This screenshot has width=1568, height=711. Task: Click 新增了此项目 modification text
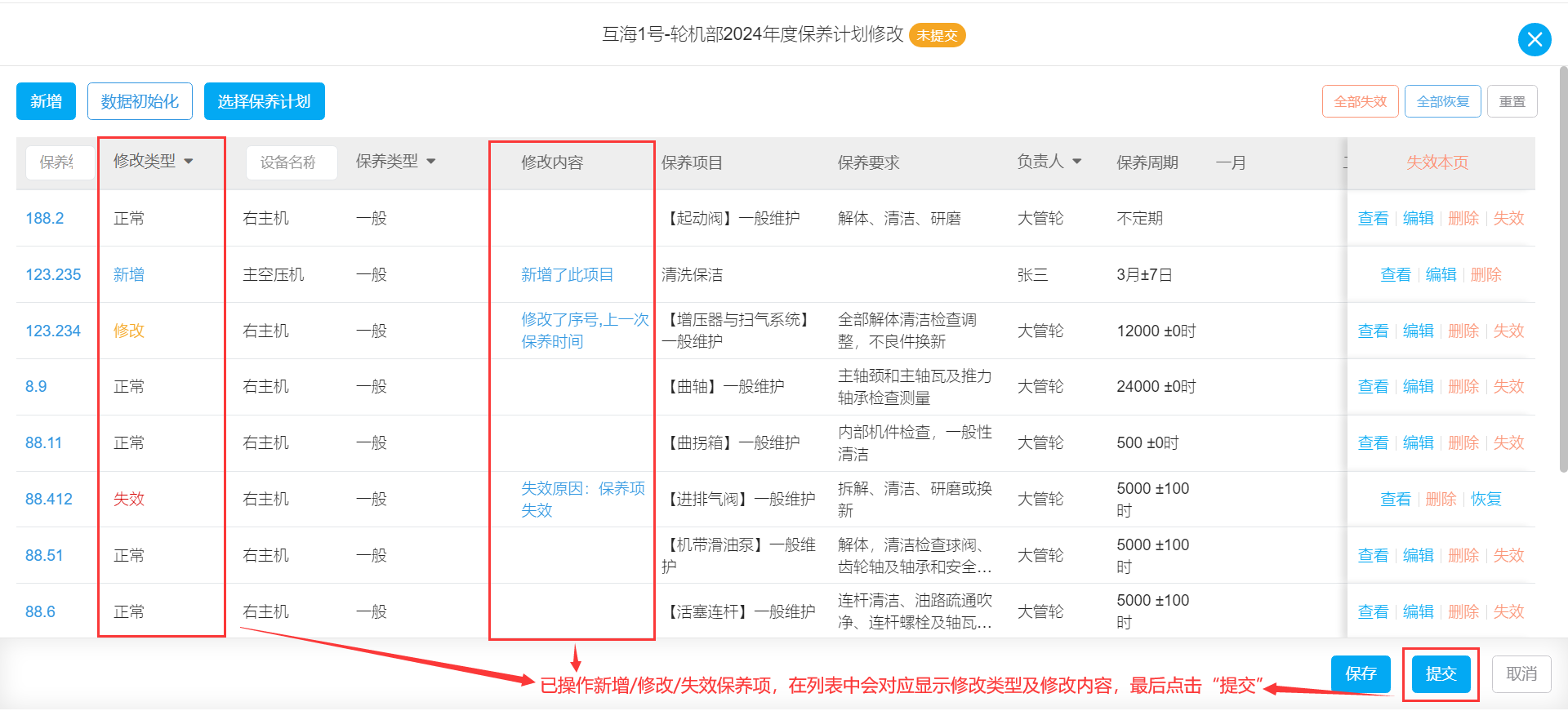click(x=567, y=274)
